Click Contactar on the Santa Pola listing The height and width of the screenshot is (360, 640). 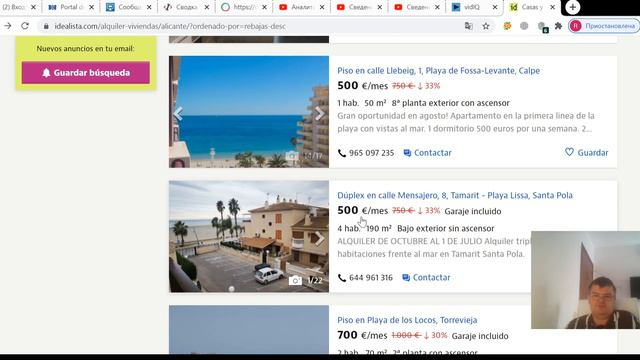426,278
